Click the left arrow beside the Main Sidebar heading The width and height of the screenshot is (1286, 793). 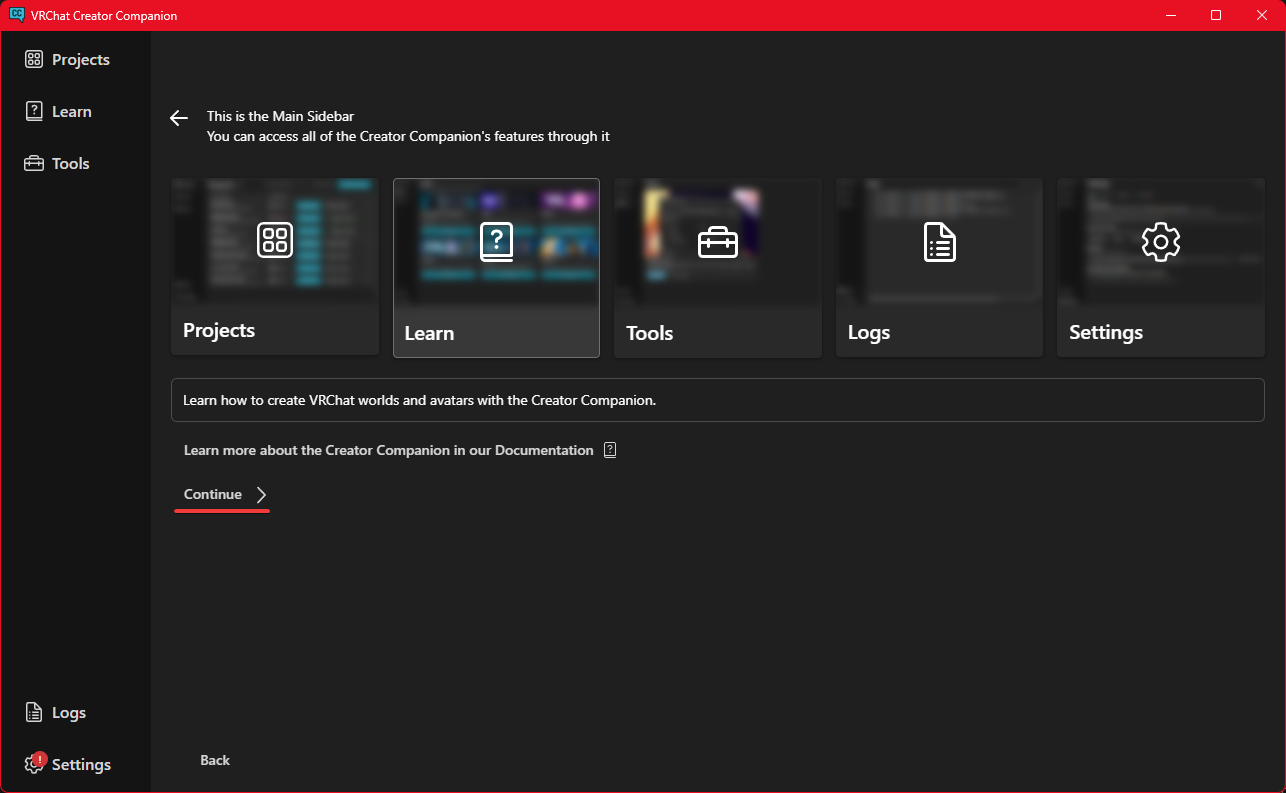[x=179, y=118]
